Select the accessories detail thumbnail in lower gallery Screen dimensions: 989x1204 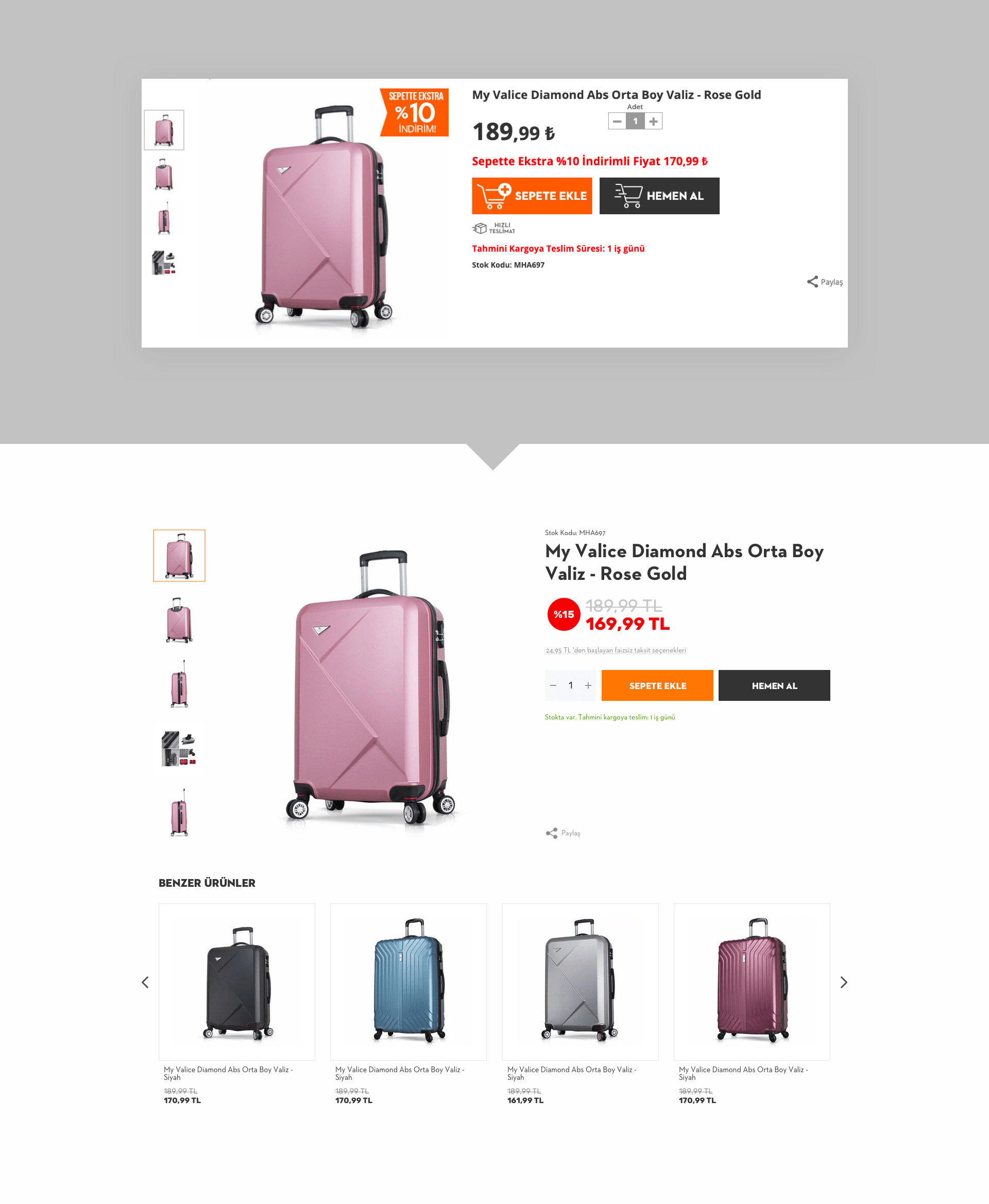pos(179,748)
